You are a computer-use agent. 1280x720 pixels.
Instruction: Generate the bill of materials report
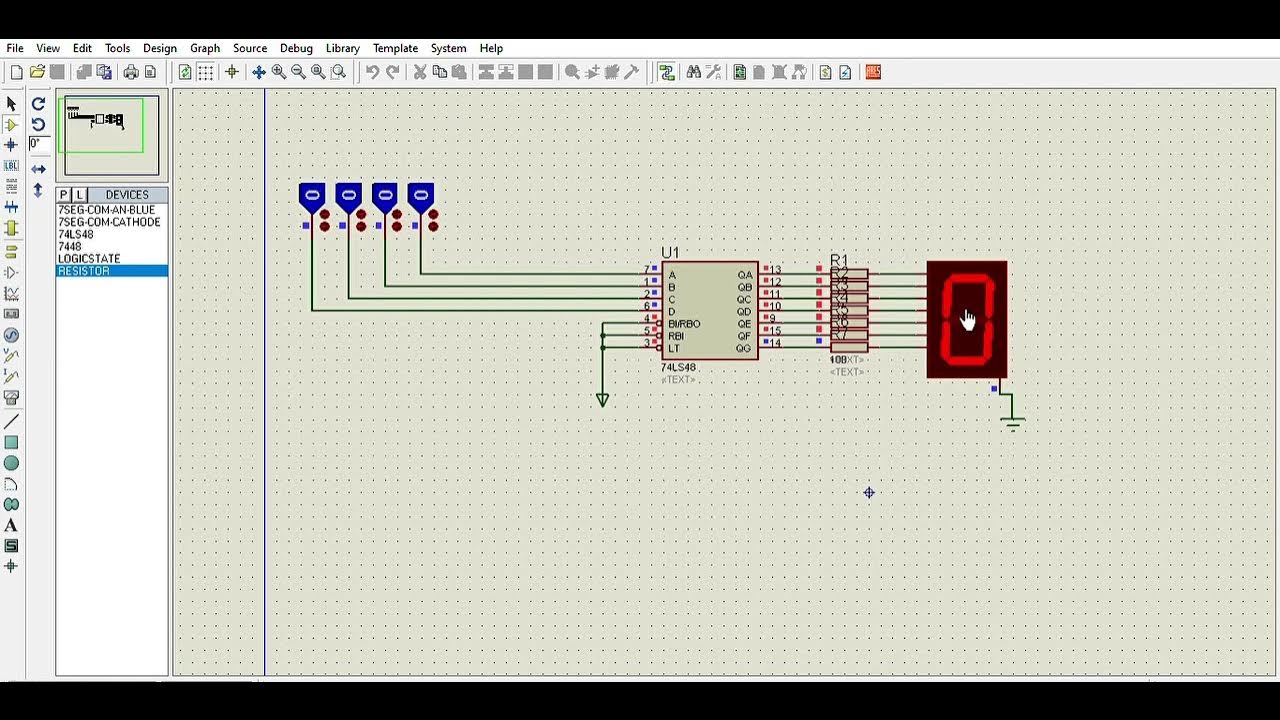825,72
